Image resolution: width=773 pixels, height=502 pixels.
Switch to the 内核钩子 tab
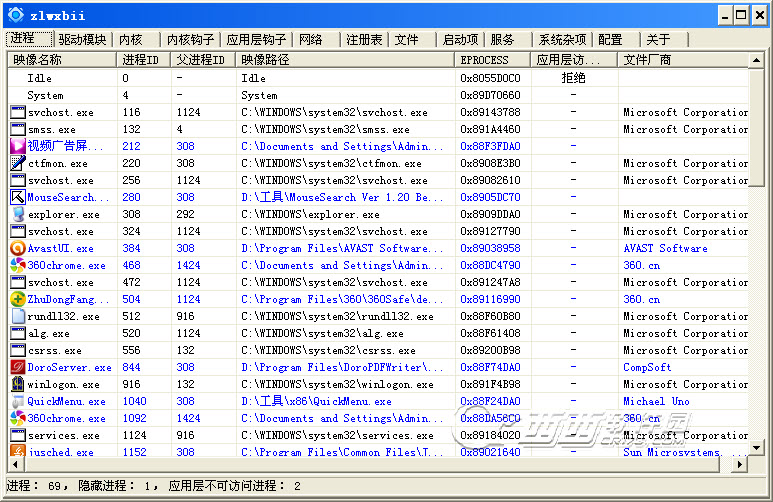point(190,39)
